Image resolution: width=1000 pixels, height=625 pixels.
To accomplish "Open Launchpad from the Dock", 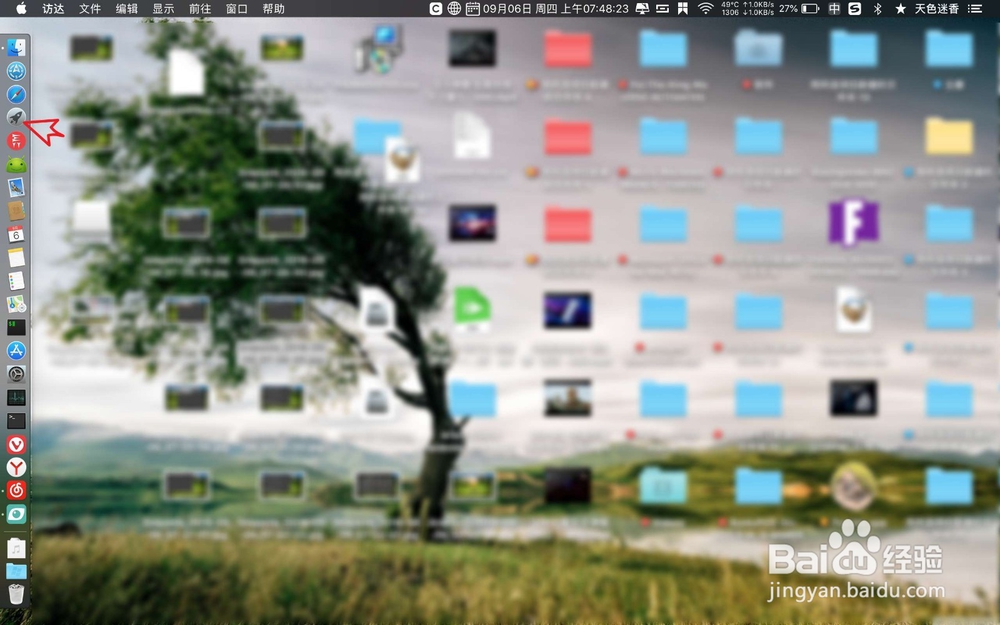I will (16, 116).
